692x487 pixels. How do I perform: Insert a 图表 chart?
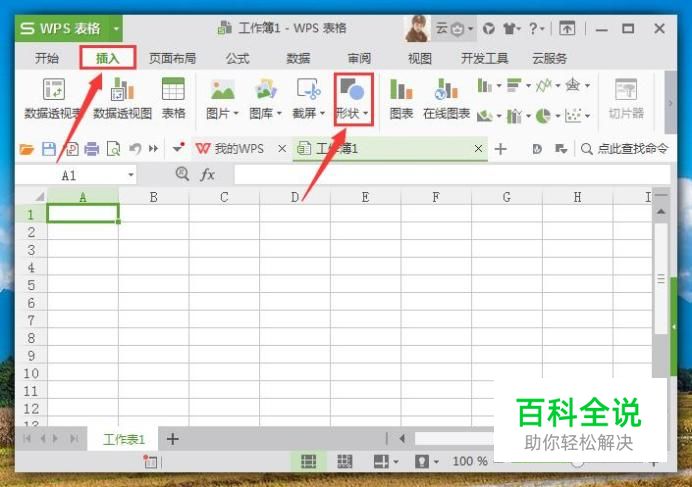[x=401, y=99]
